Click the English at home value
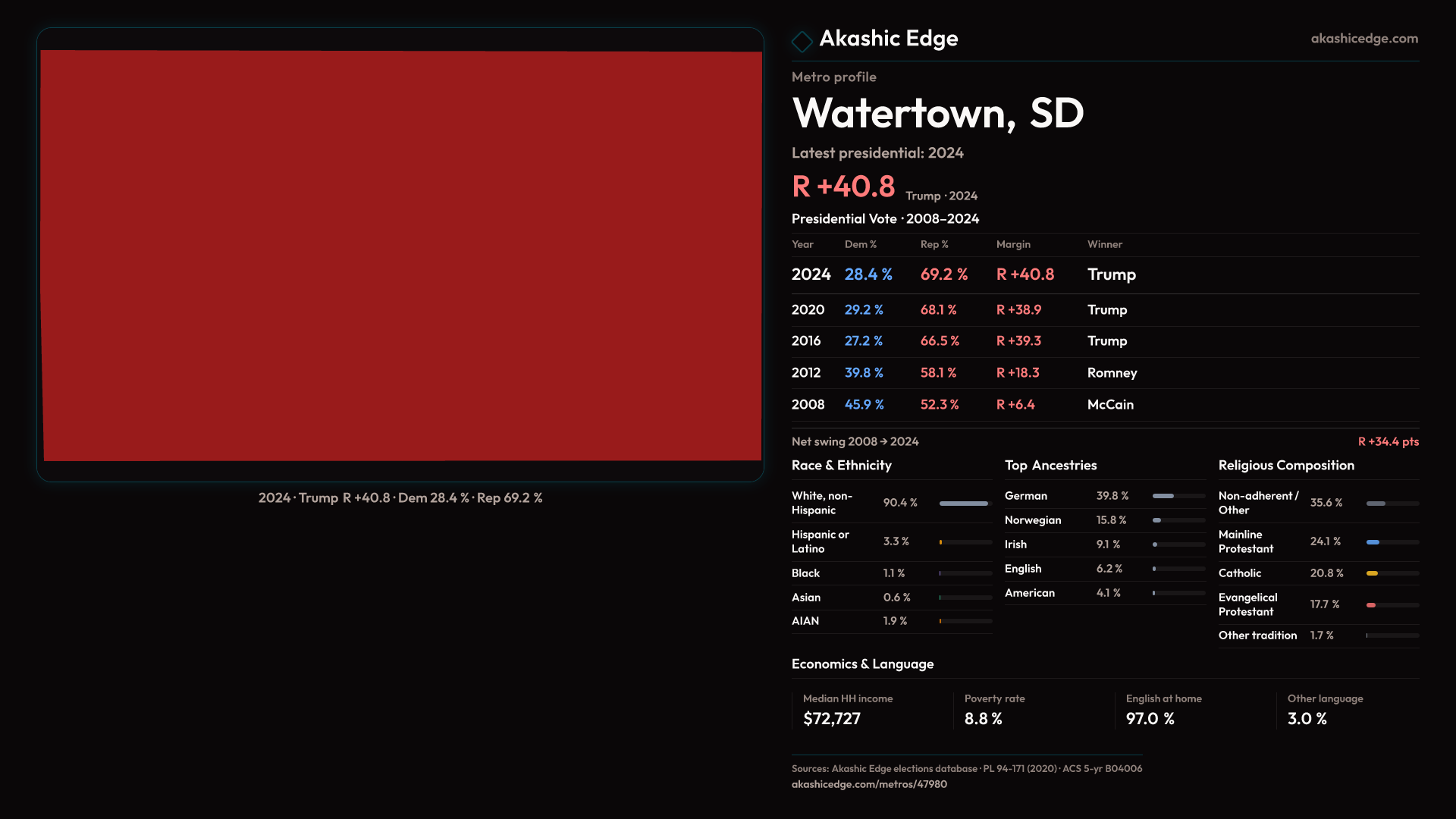This screenshot has width=1456, height=819. (1150, 719)
